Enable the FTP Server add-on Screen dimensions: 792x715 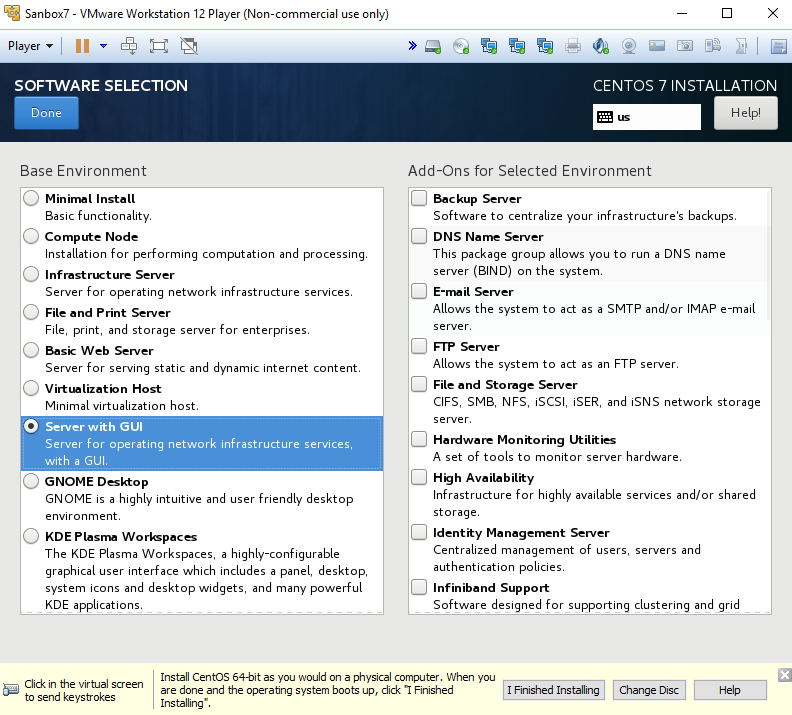[x=419, y=346]
